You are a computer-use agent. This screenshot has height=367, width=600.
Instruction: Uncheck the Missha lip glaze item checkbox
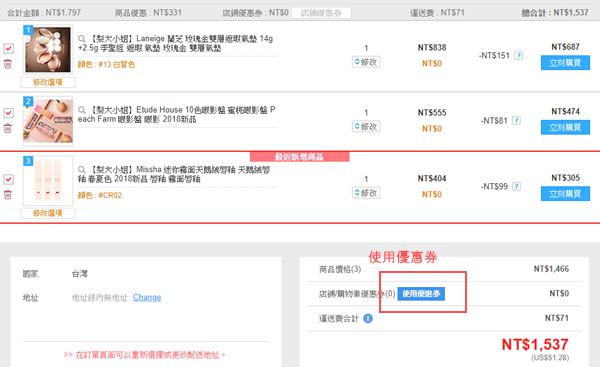(x=8, y=179)
